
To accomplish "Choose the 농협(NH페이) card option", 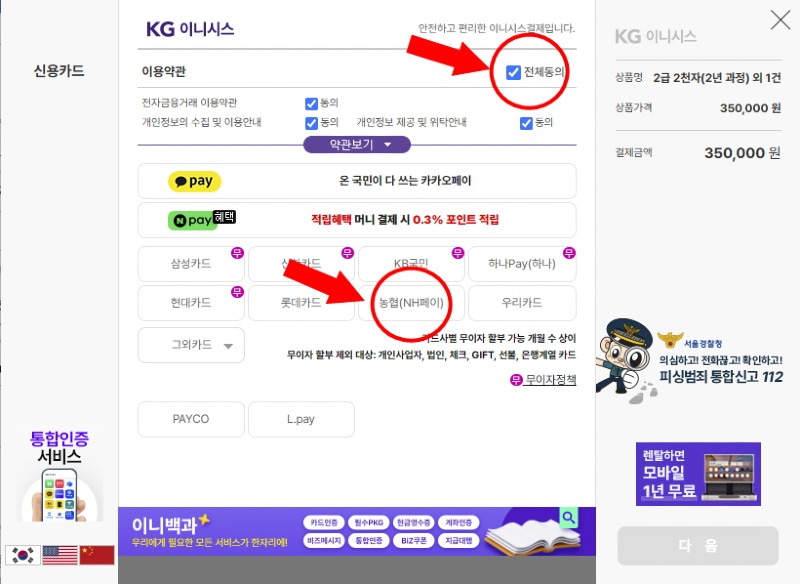I will coord(411,303).
